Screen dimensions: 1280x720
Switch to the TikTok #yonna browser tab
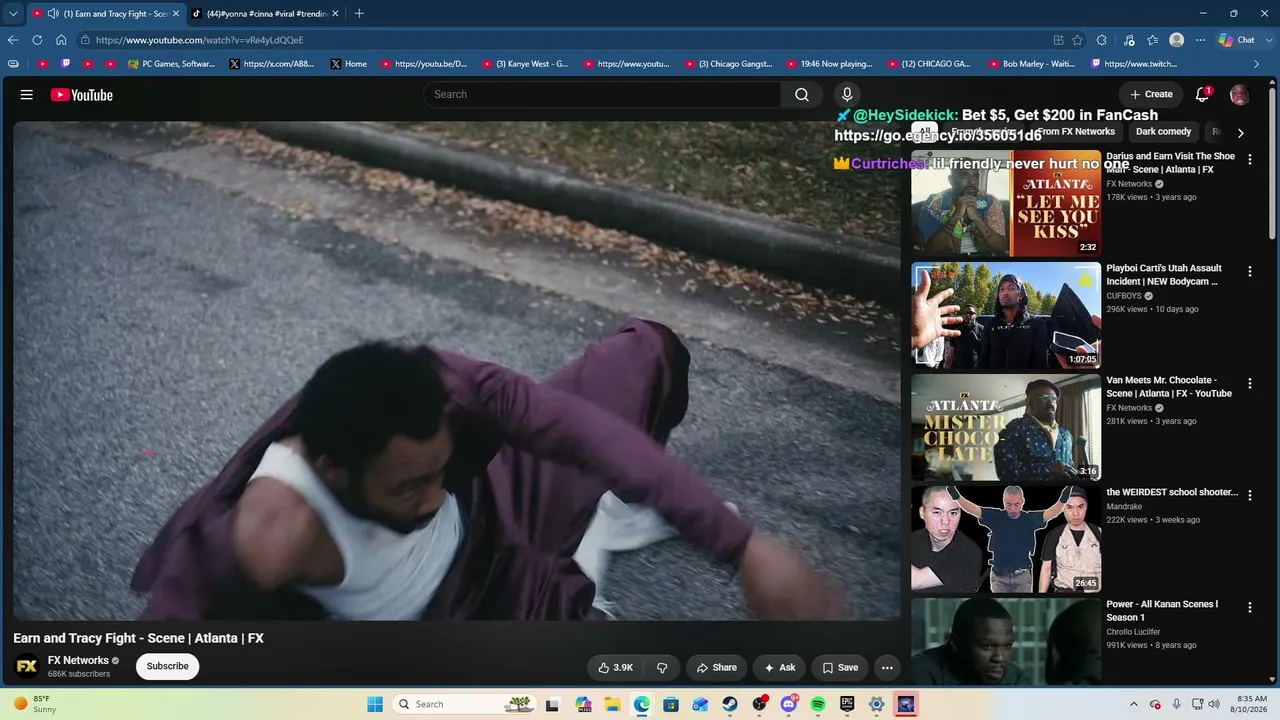pos(265,14)
